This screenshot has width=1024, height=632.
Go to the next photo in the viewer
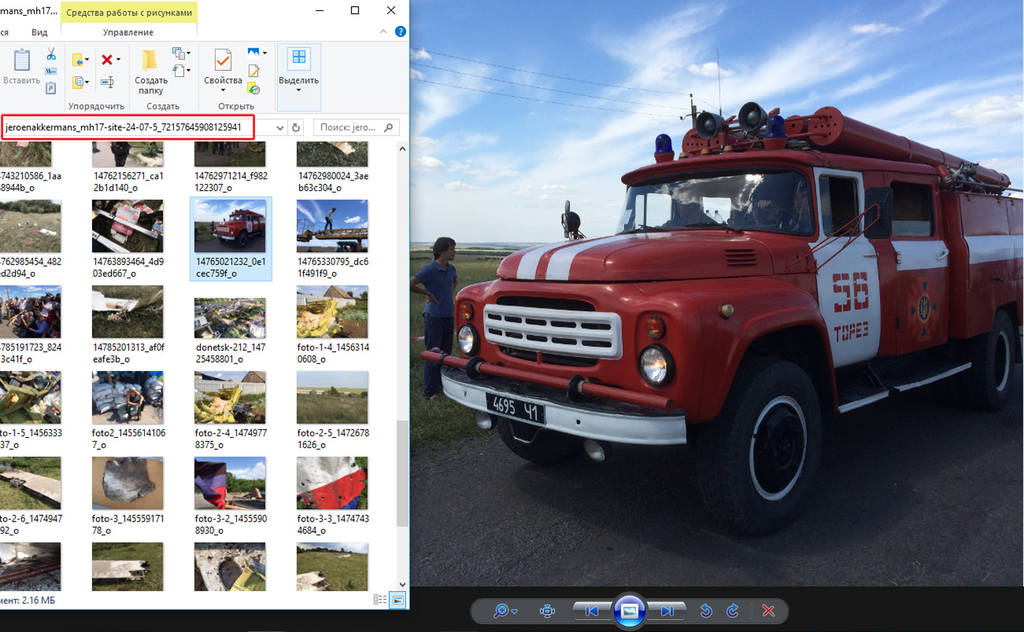(667, 611)
